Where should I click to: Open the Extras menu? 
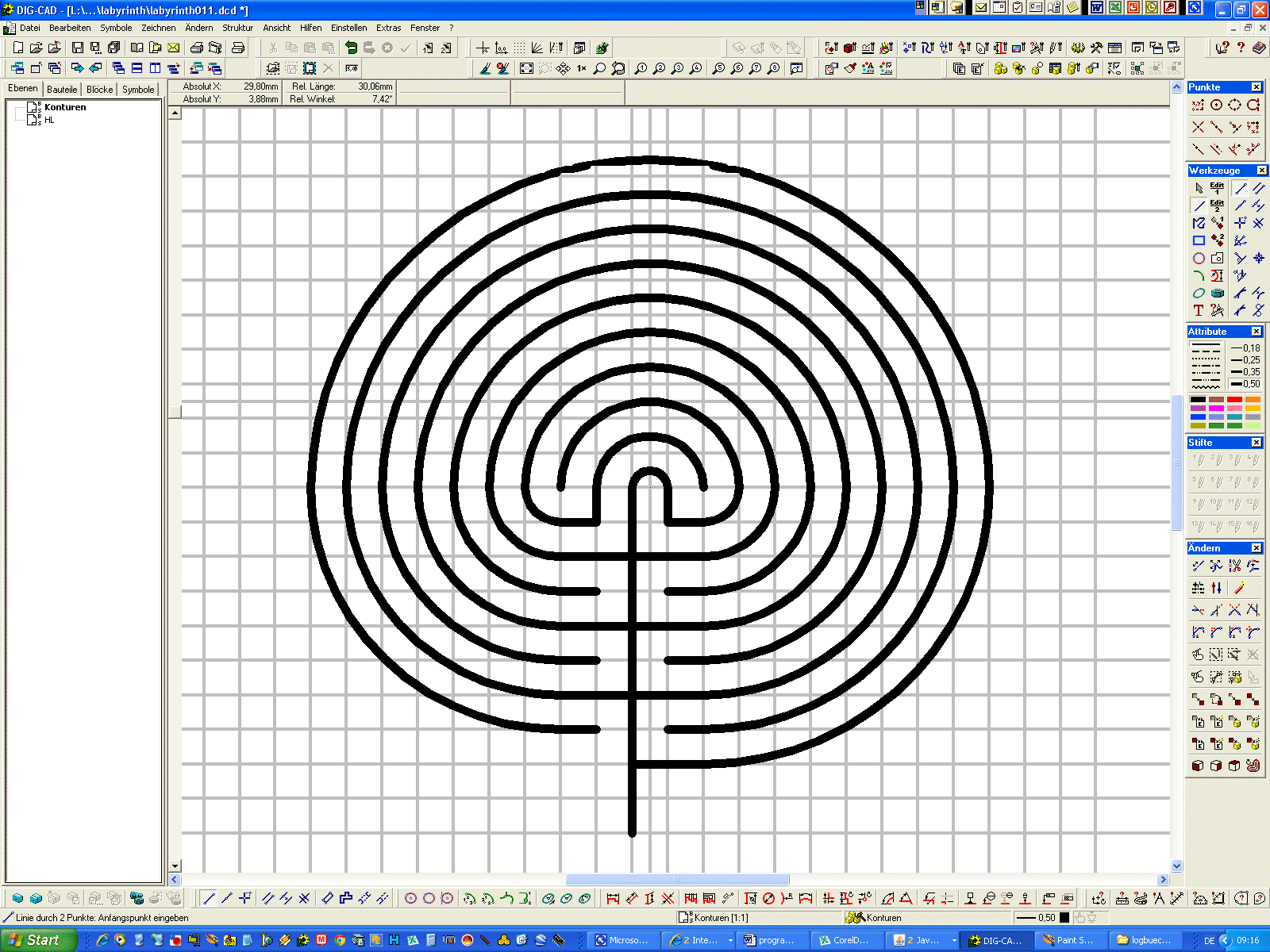click(388, 28)
